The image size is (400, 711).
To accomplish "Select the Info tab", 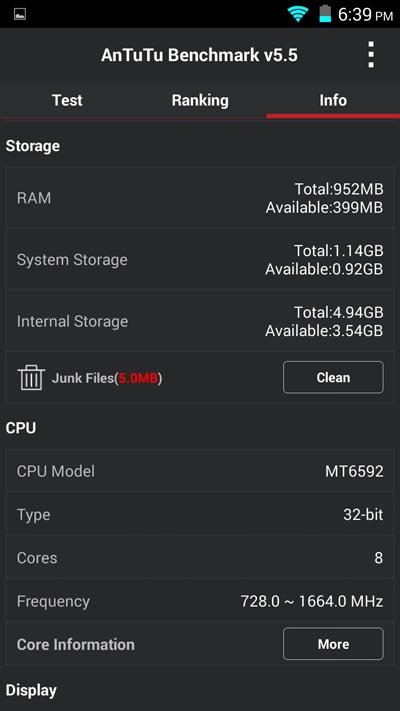I will click(x=333, y=100).
